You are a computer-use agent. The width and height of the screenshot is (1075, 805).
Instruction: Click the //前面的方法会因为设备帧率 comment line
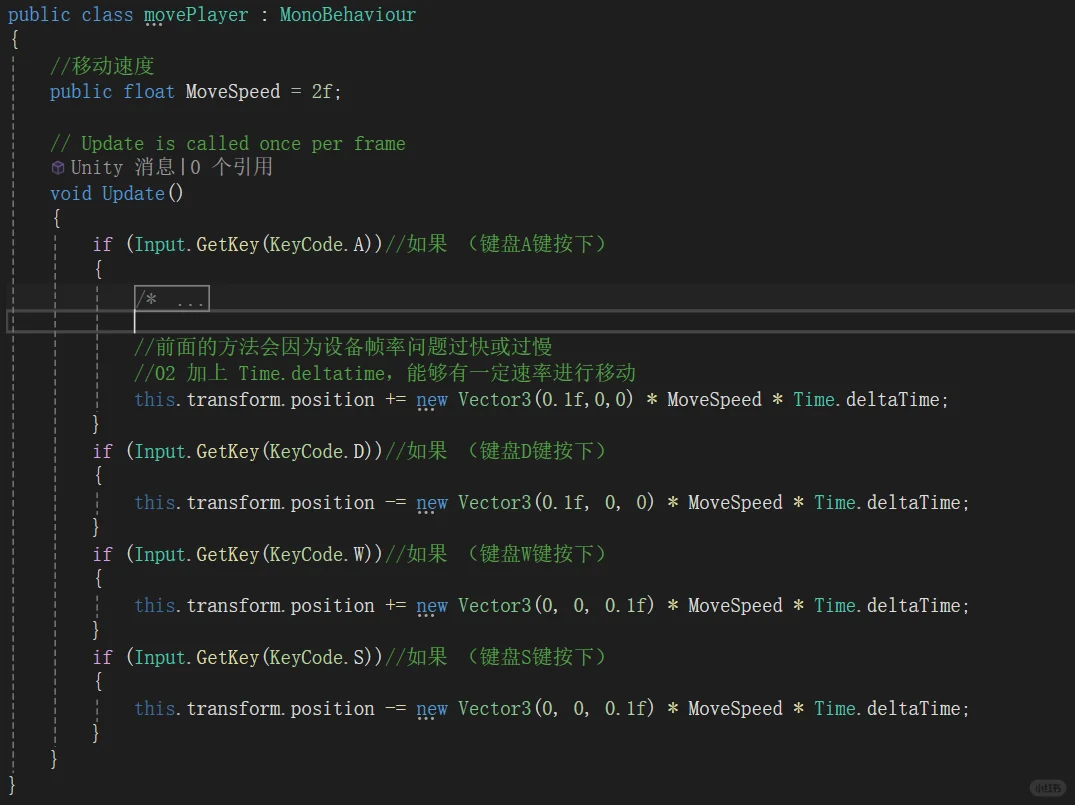point(343,346)
